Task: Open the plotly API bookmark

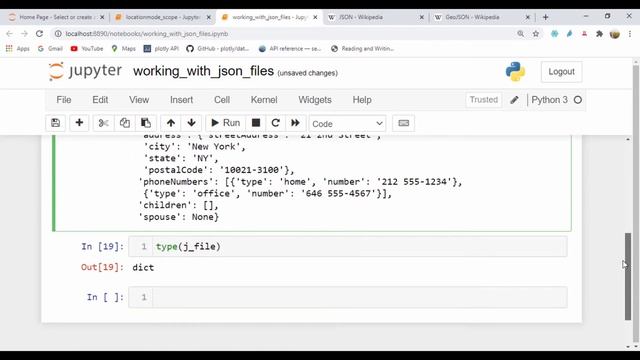Action: coord(161,49)
